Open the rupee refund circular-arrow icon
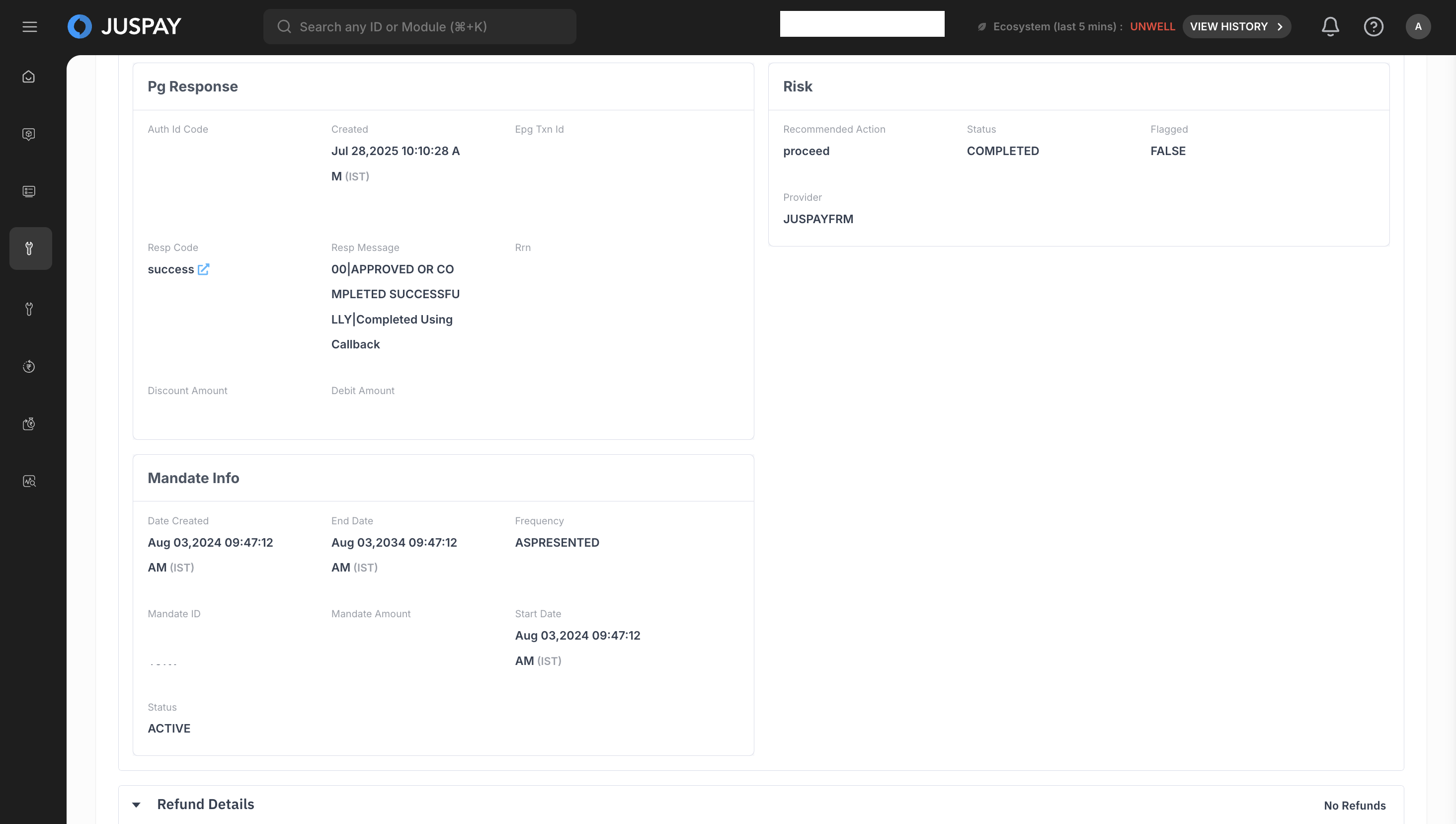Viewport: 1456px width, 824px height. click(x=29, y=367)
